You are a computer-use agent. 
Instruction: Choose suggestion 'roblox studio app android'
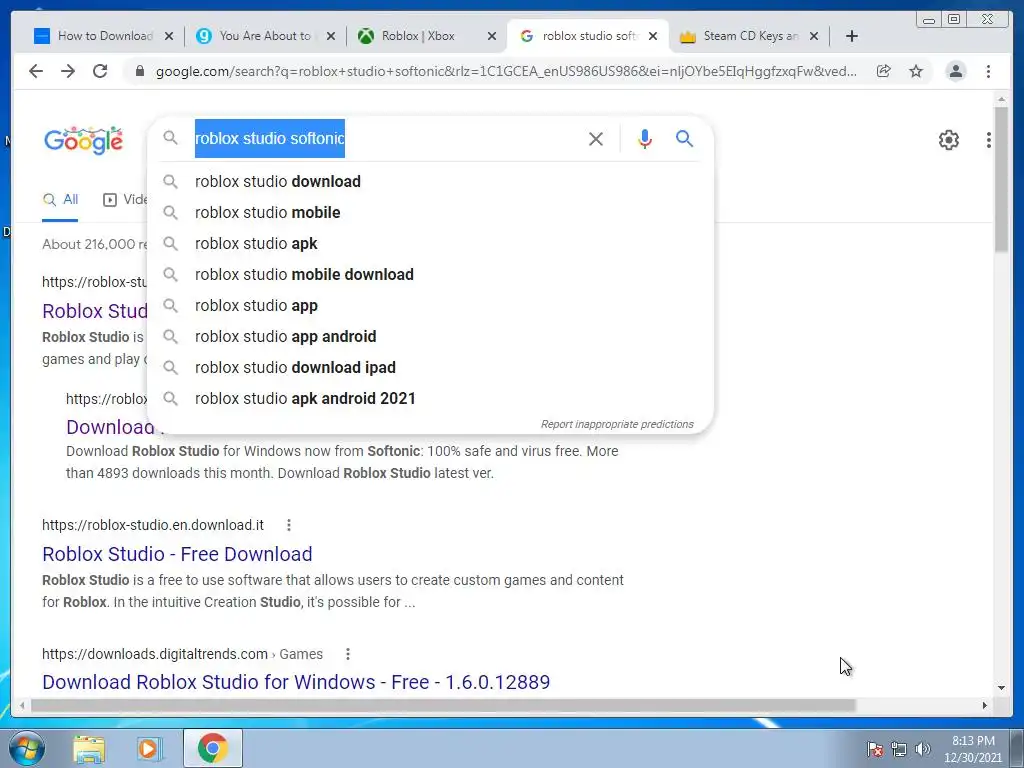430,336
